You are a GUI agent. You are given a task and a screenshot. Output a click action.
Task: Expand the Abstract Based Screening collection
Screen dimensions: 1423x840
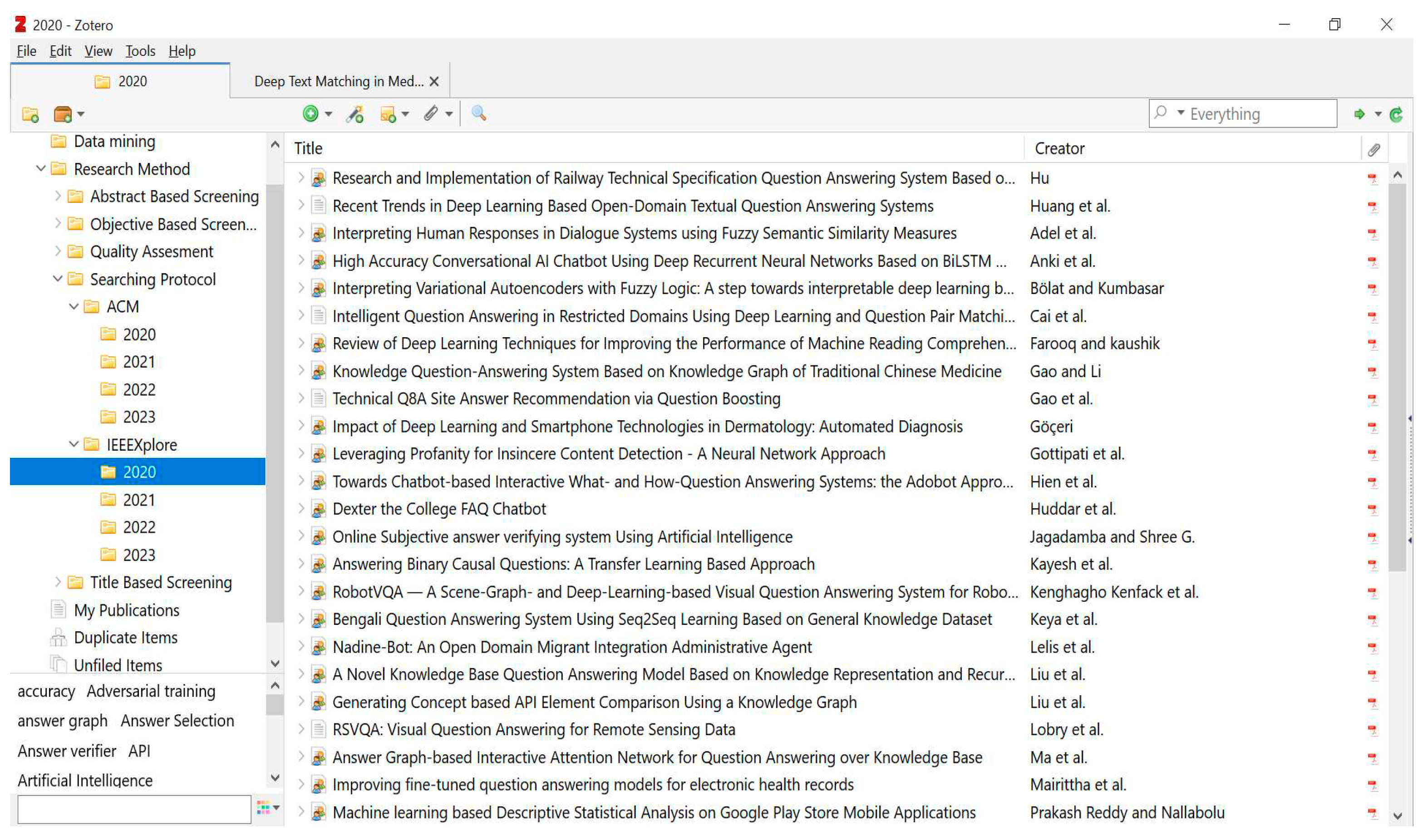[58, 196]
